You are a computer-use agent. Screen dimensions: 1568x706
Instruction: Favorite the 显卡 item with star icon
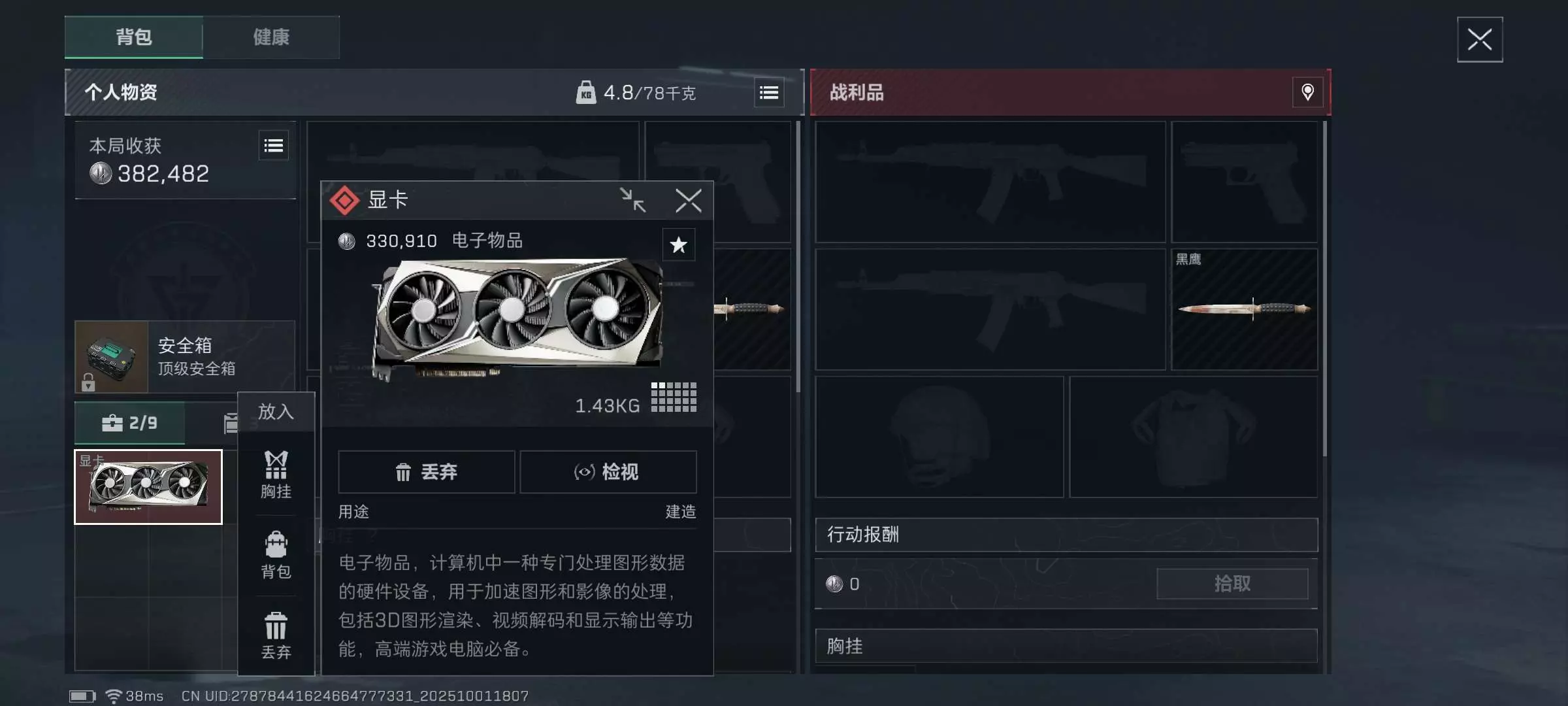tap(678, 244)
